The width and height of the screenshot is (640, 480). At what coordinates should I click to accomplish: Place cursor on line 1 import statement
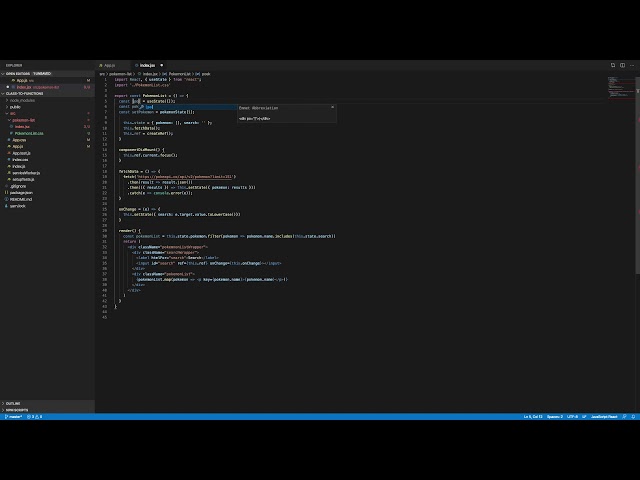coord(158,80)
